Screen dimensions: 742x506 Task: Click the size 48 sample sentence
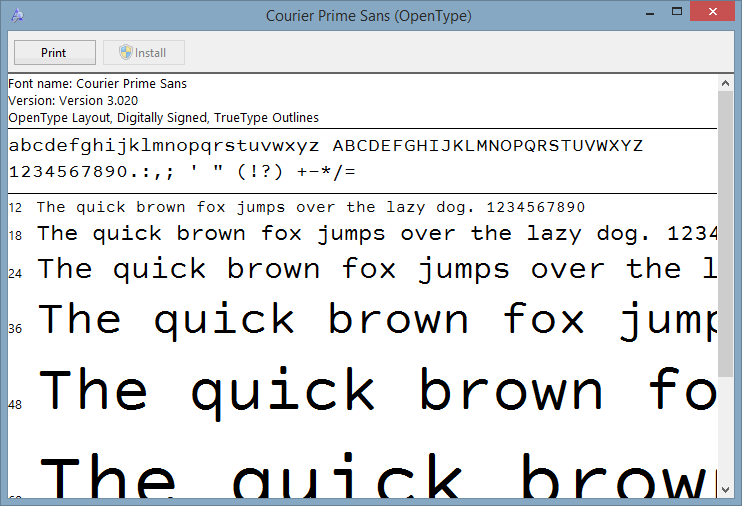click(377, 393)
